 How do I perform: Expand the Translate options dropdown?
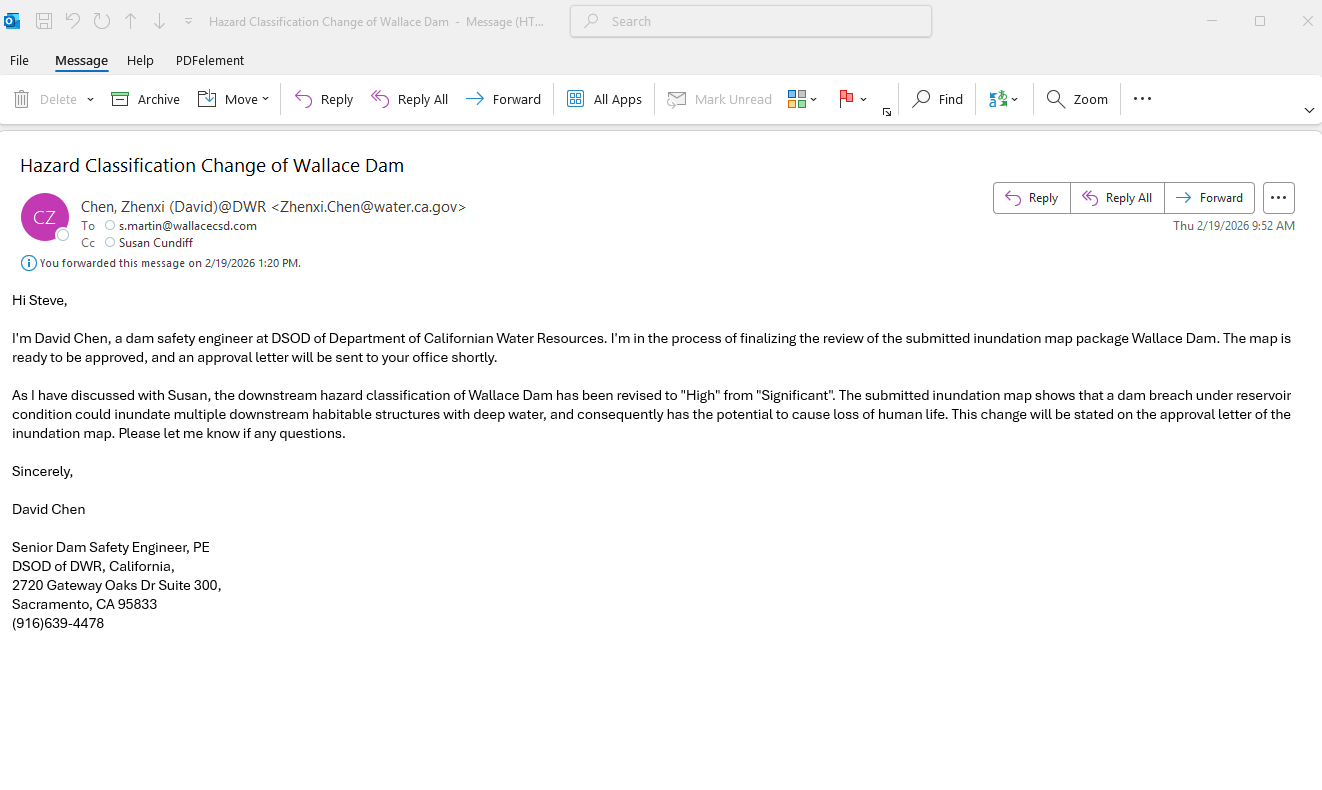coord(1015,99)
